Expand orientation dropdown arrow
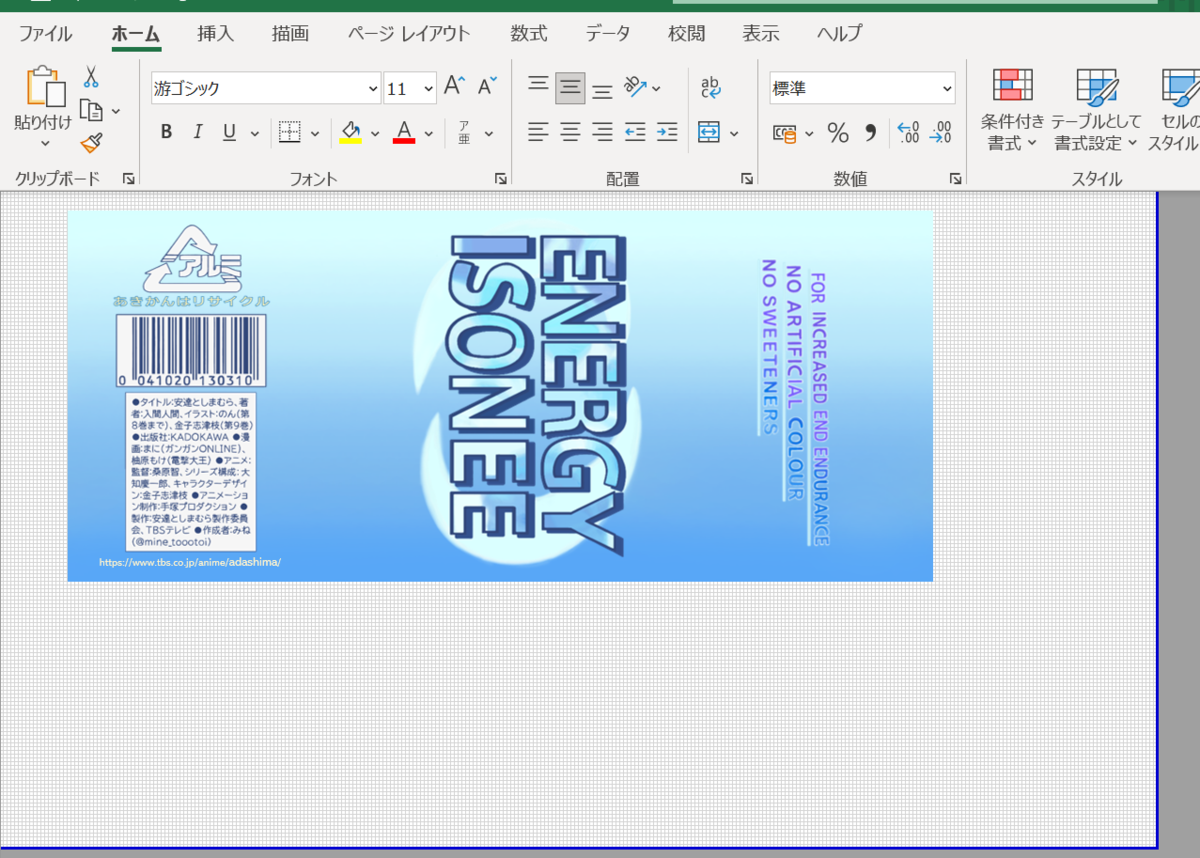Image resolution: width=1200 pixels, height=858 pixels. [657, 88]
